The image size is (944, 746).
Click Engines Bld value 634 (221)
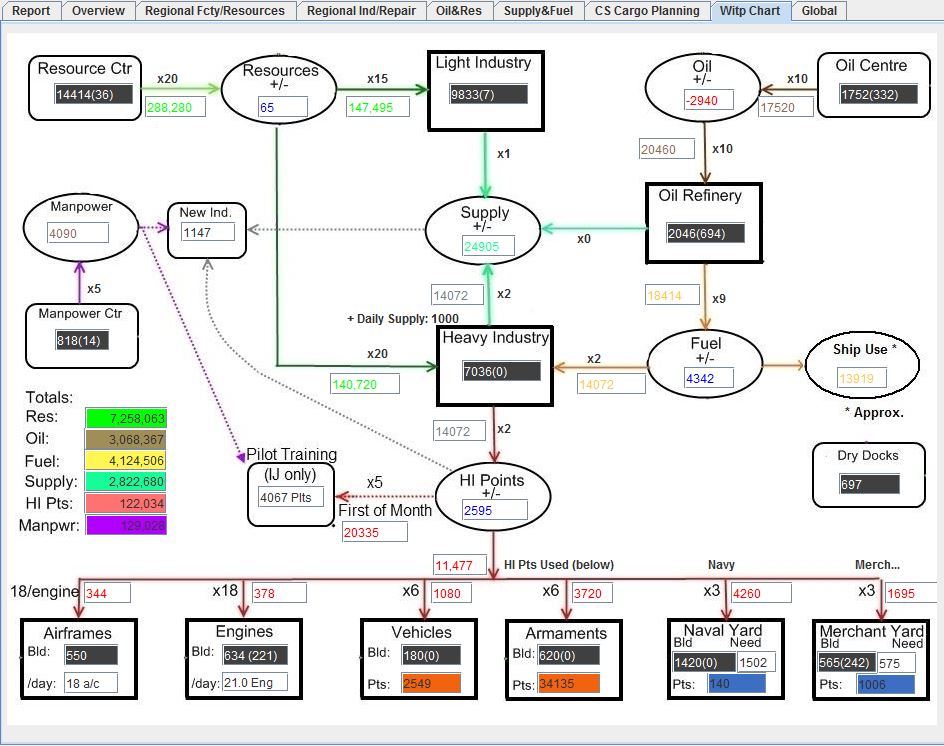point(255,655)
